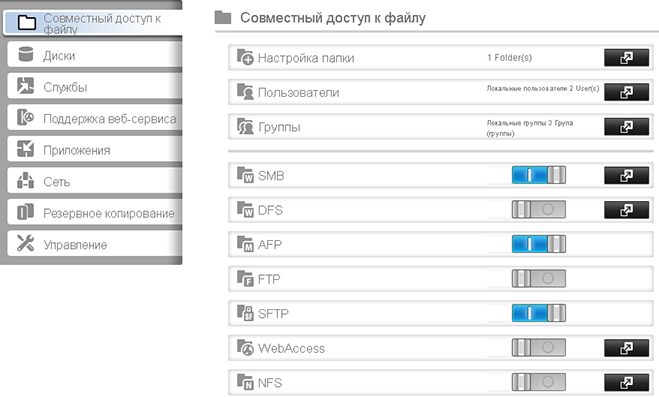
Task: Click the WebAccess label
Action: [x=291, y=348]
